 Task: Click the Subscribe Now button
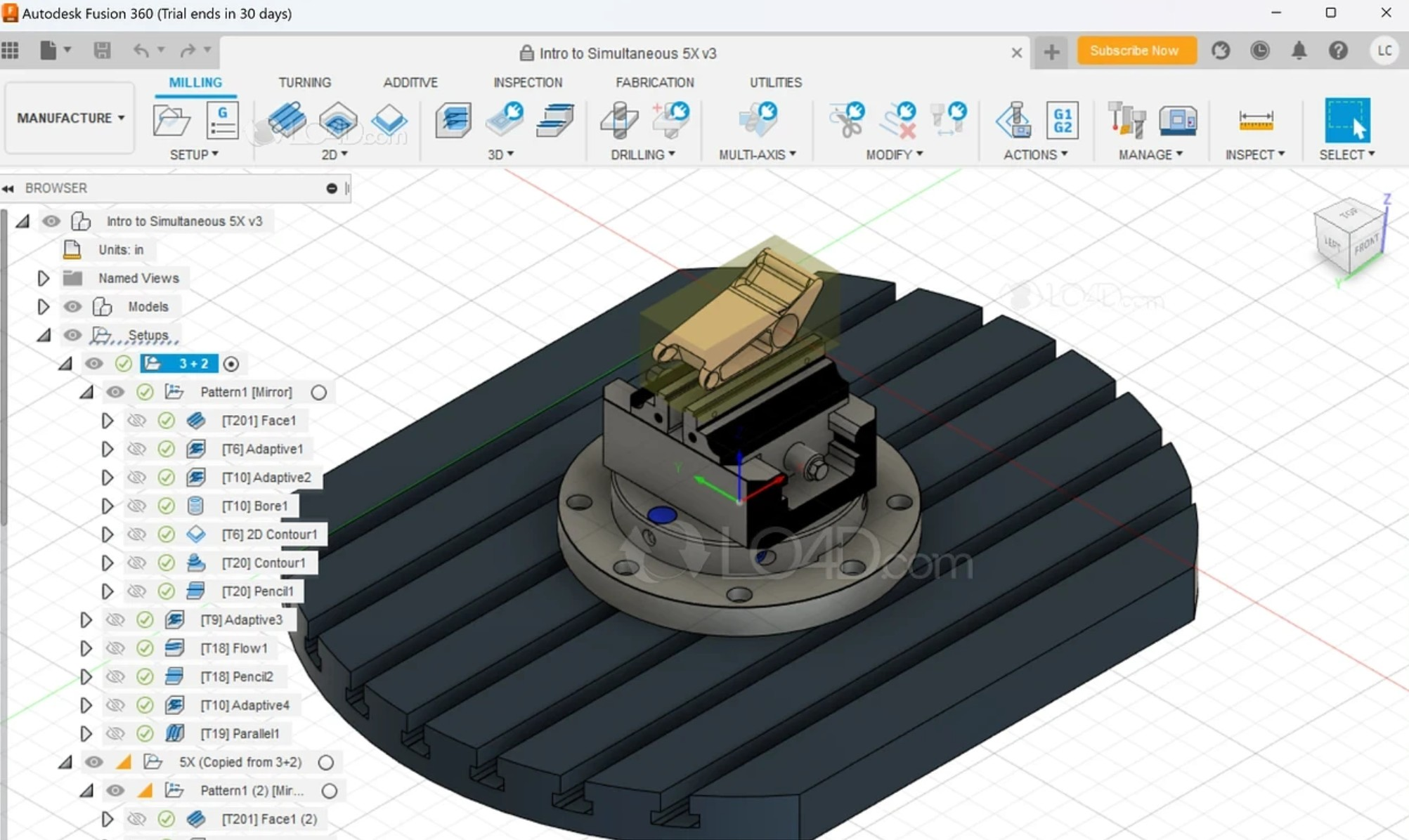pyautogui.click(x=1136, y=51)
